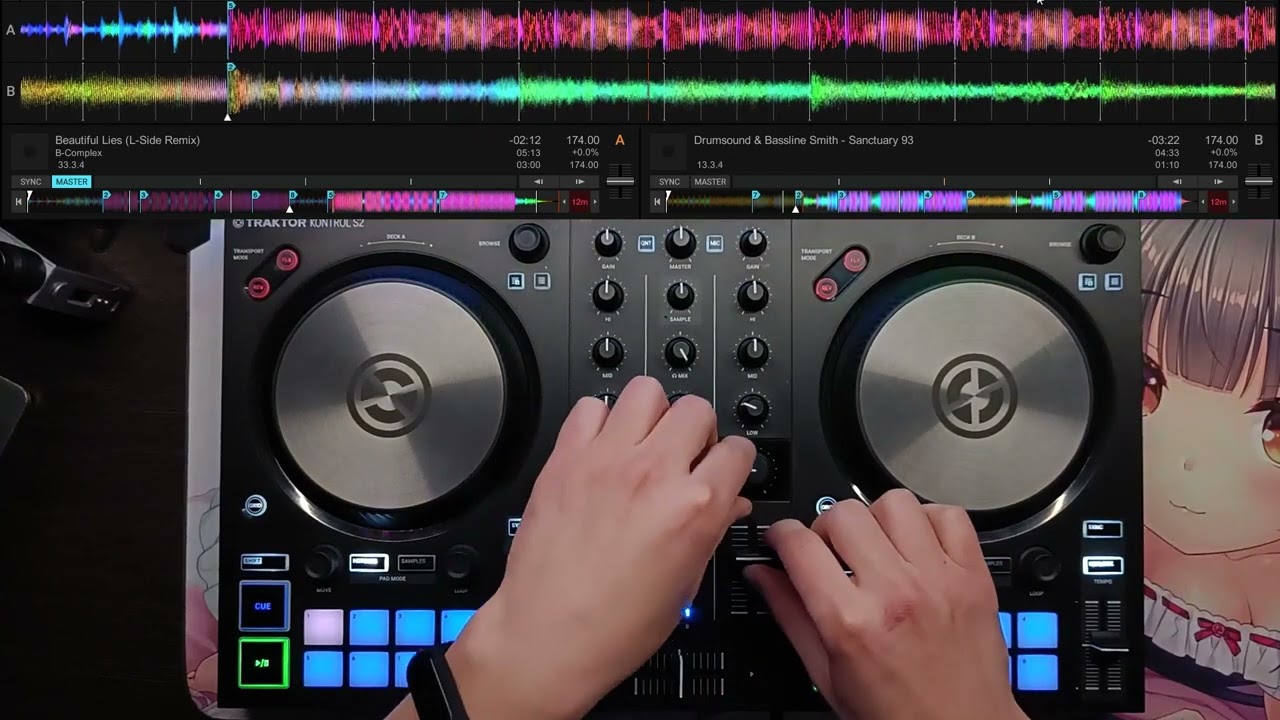Click the Drumsound & Bassline Smith - Sanctuary 93 title
Screen dimensions: 1280x720
pos(804,140)
